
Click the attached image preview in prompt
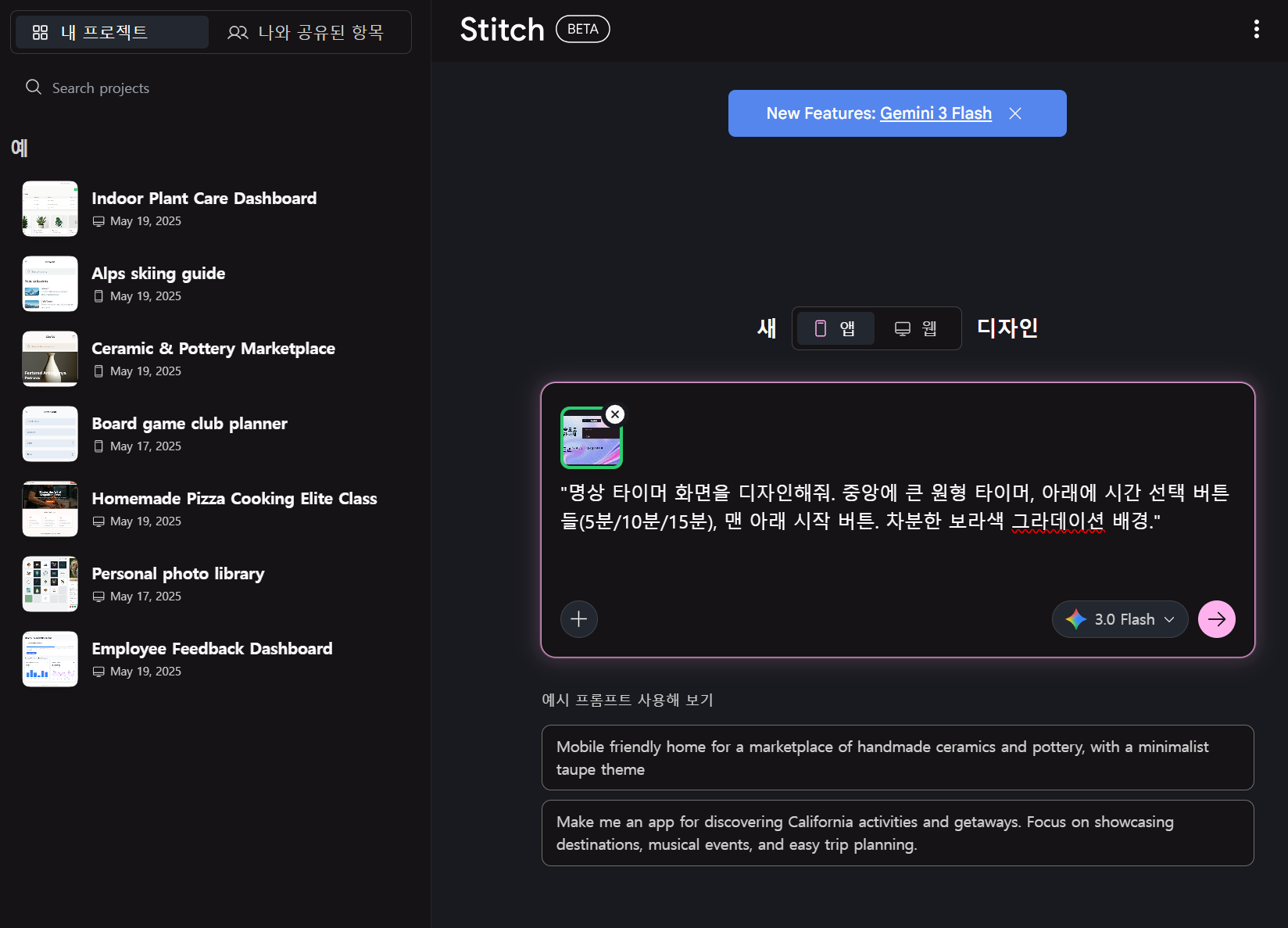click(592, 438)
